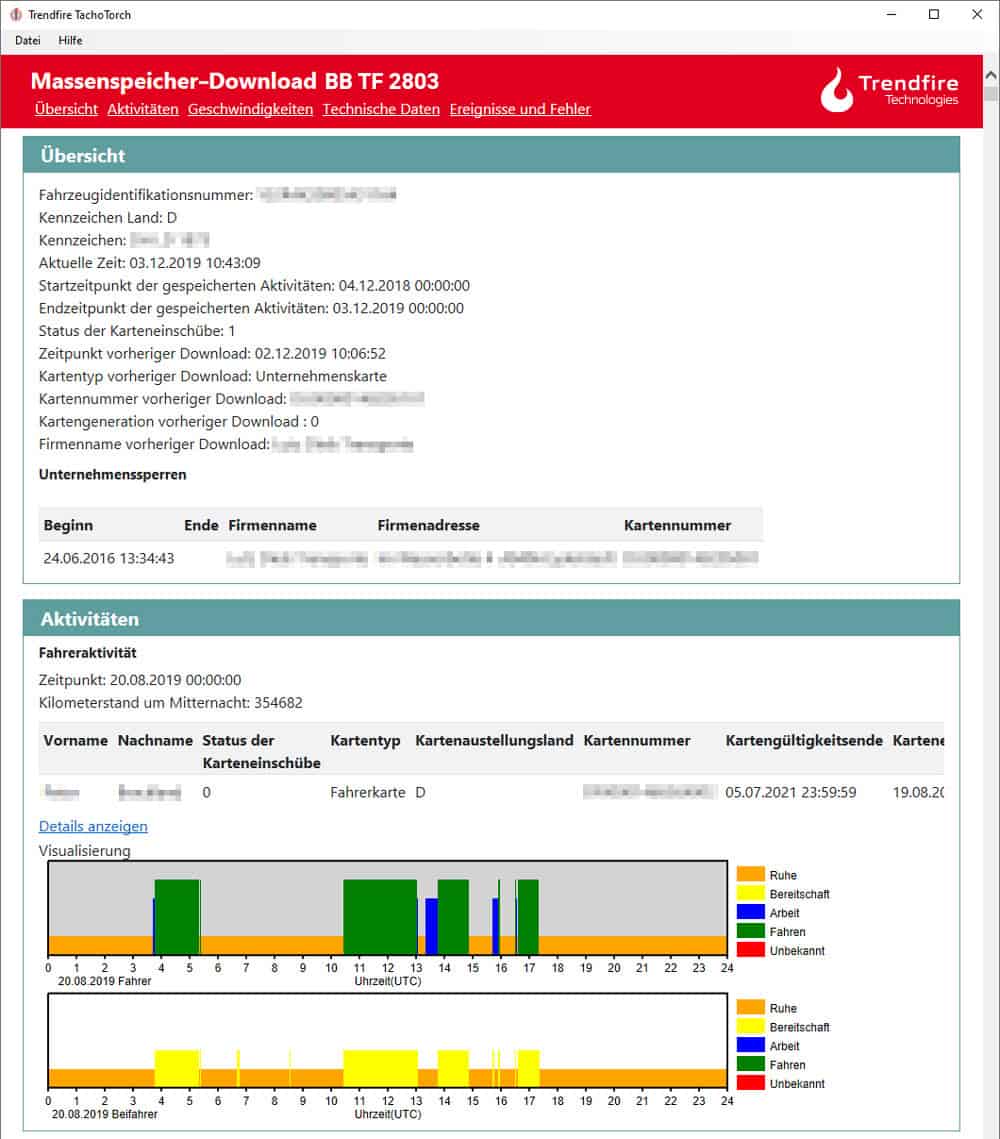
Task: Click the Kartennummer column header in Unternehmenssperren table
Action: click(677, 525)
